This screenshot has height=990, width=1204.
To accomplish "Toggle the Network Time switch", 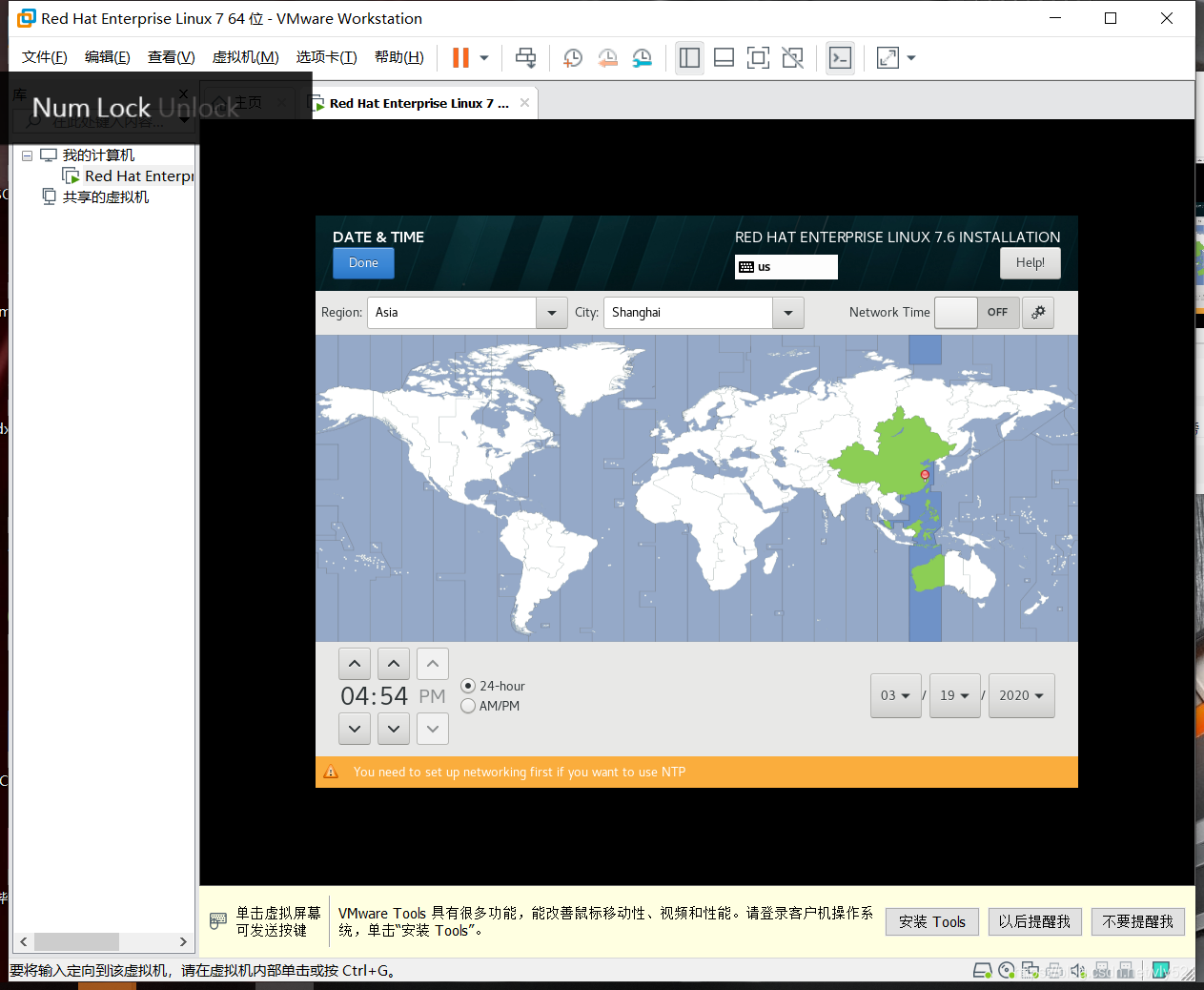I will click(977, 313).
